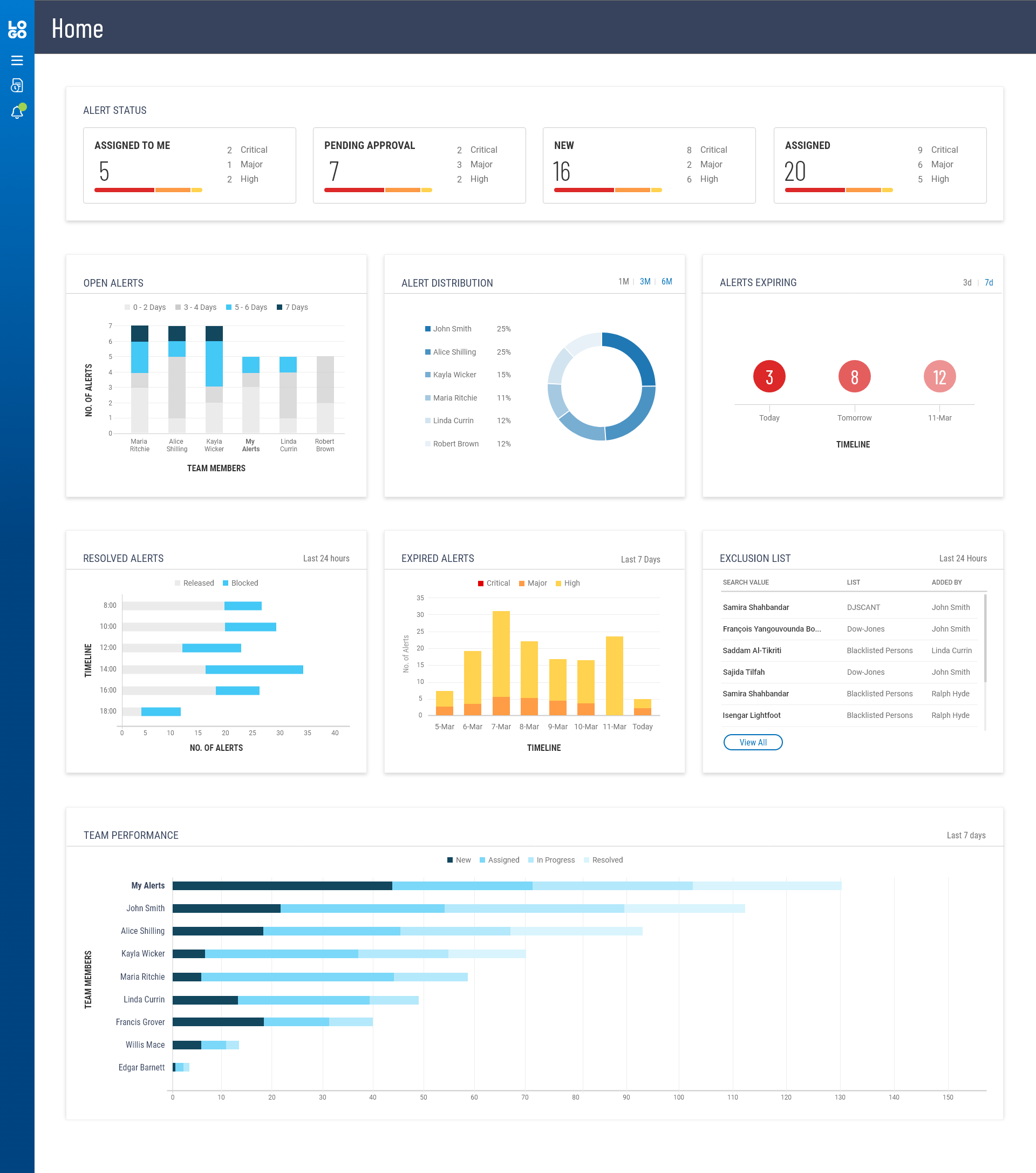The width and height of the screenshot is (1036, 1173).
Task: Click the document search icon in the sidebar
Action: (17, 85)
